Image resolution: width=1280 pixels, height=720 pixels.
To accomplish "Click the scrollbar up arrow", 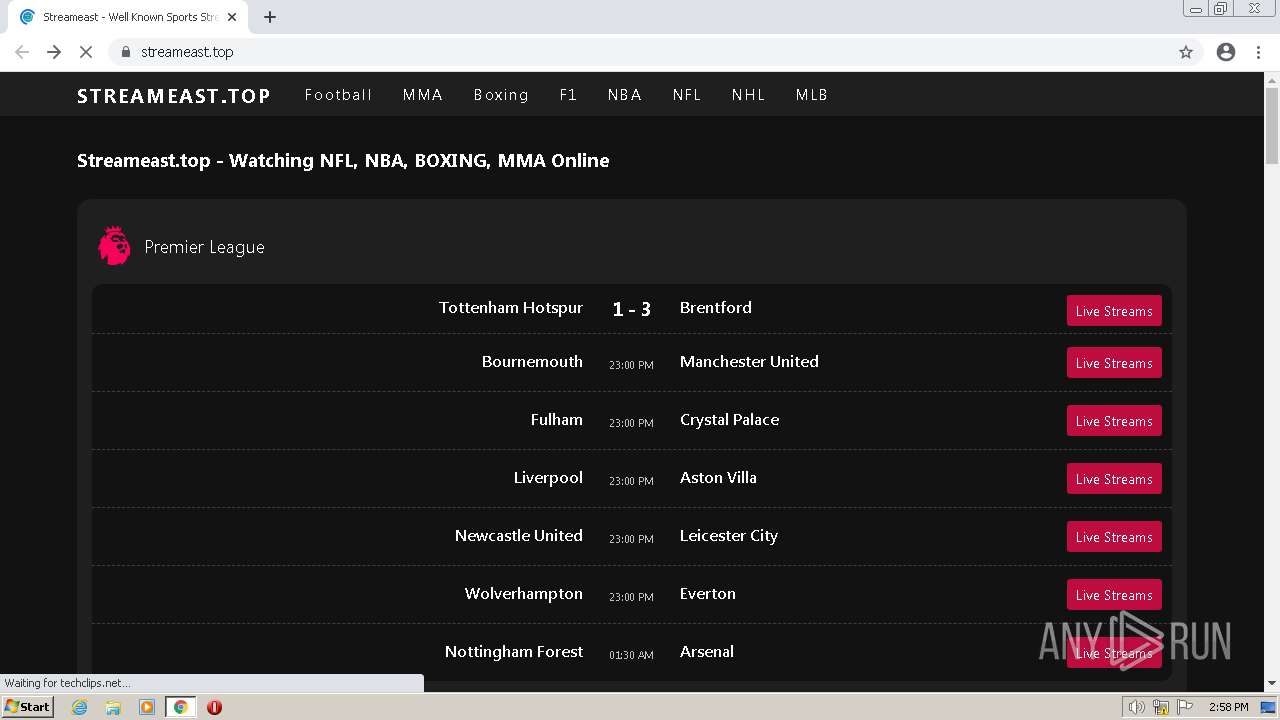I will [1272, 79].
